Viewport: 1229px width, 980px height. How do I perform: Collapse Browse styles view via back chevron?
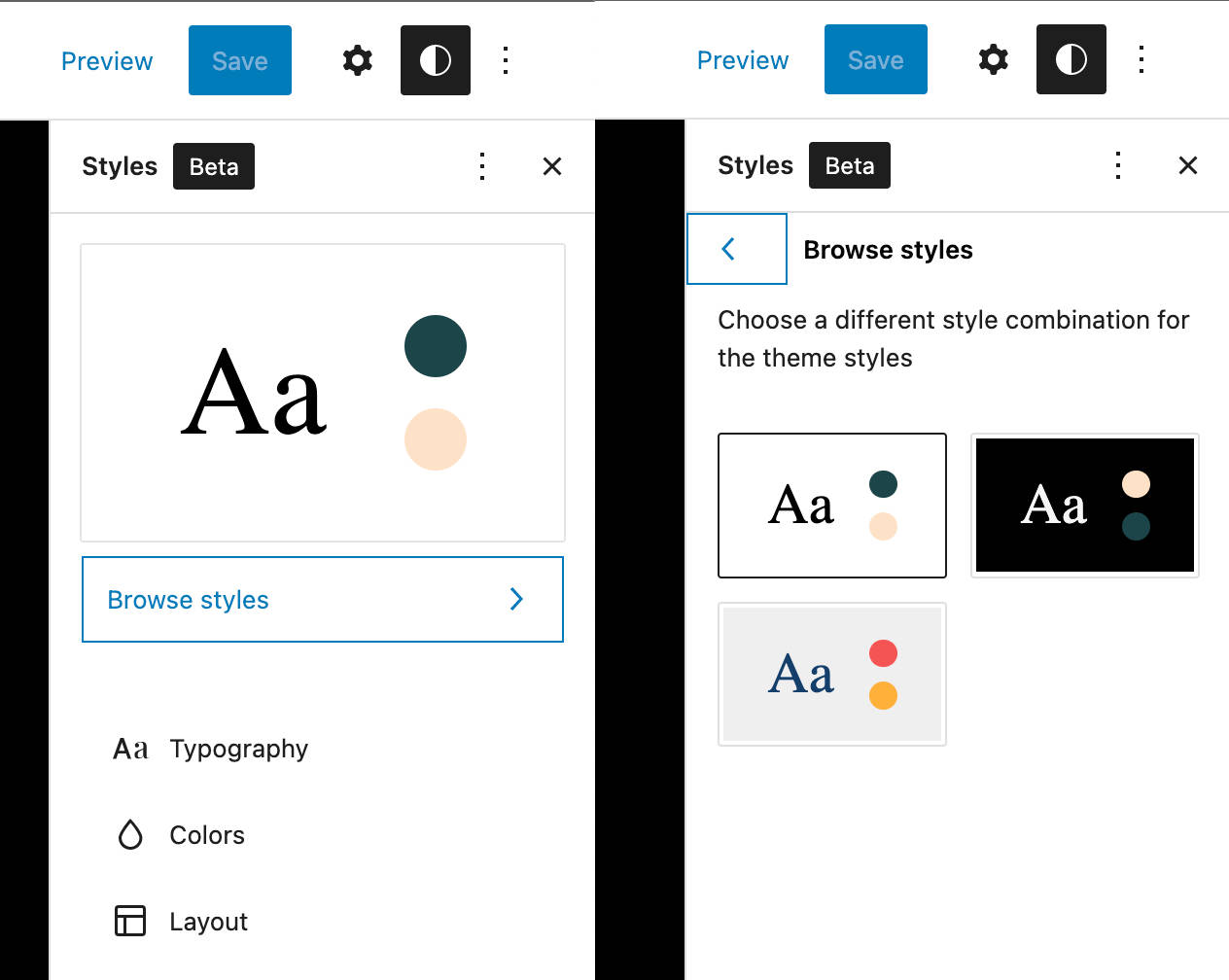[x=736, y=249]
